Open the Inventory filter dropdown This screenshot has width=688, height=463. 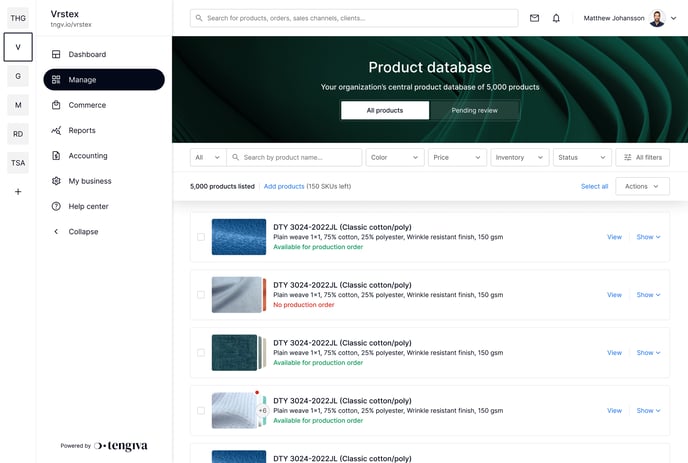pyautogui.click(x=520, y=158)
